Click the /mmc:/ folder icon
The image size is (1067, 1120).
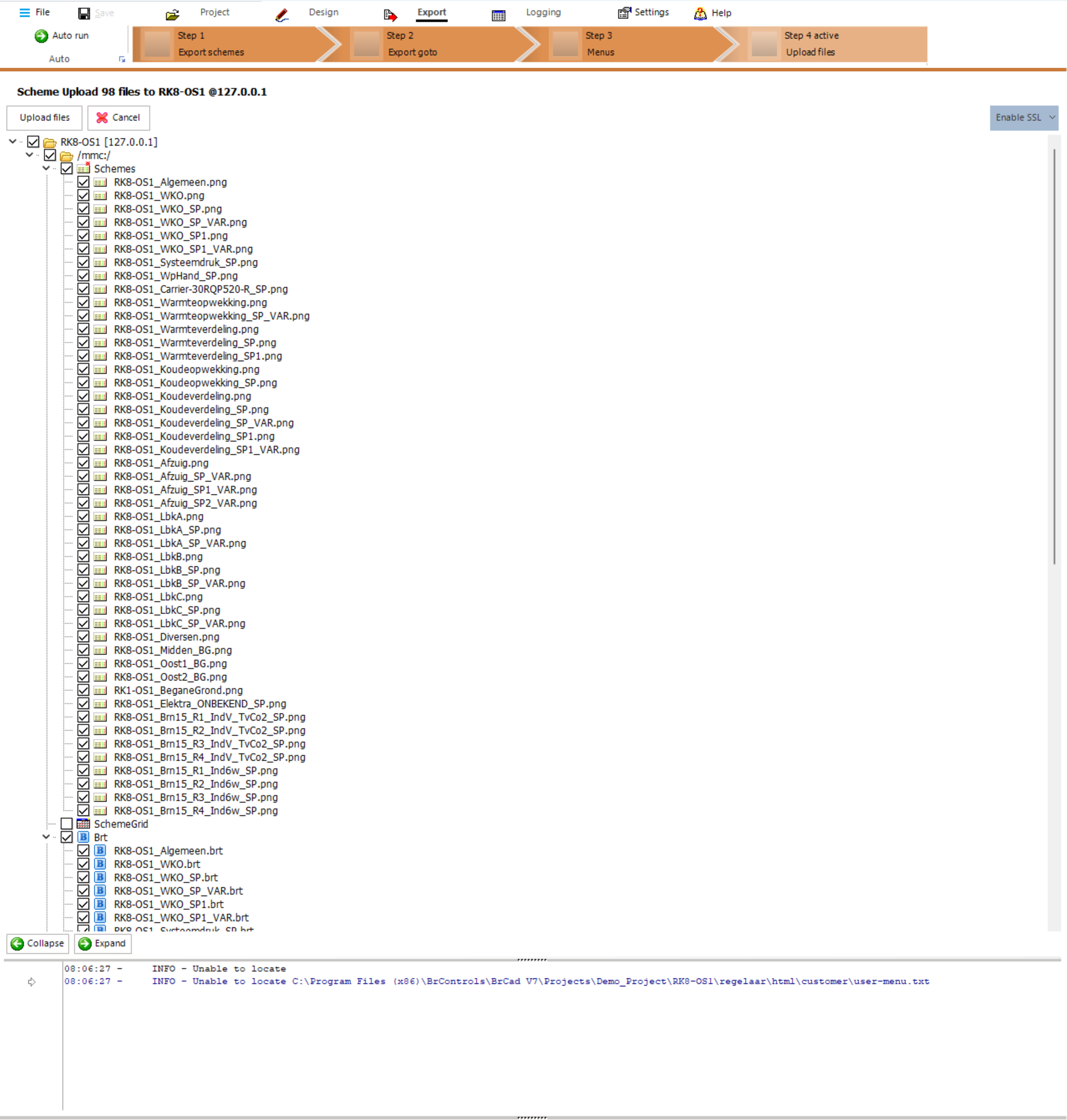pos(66,156)
